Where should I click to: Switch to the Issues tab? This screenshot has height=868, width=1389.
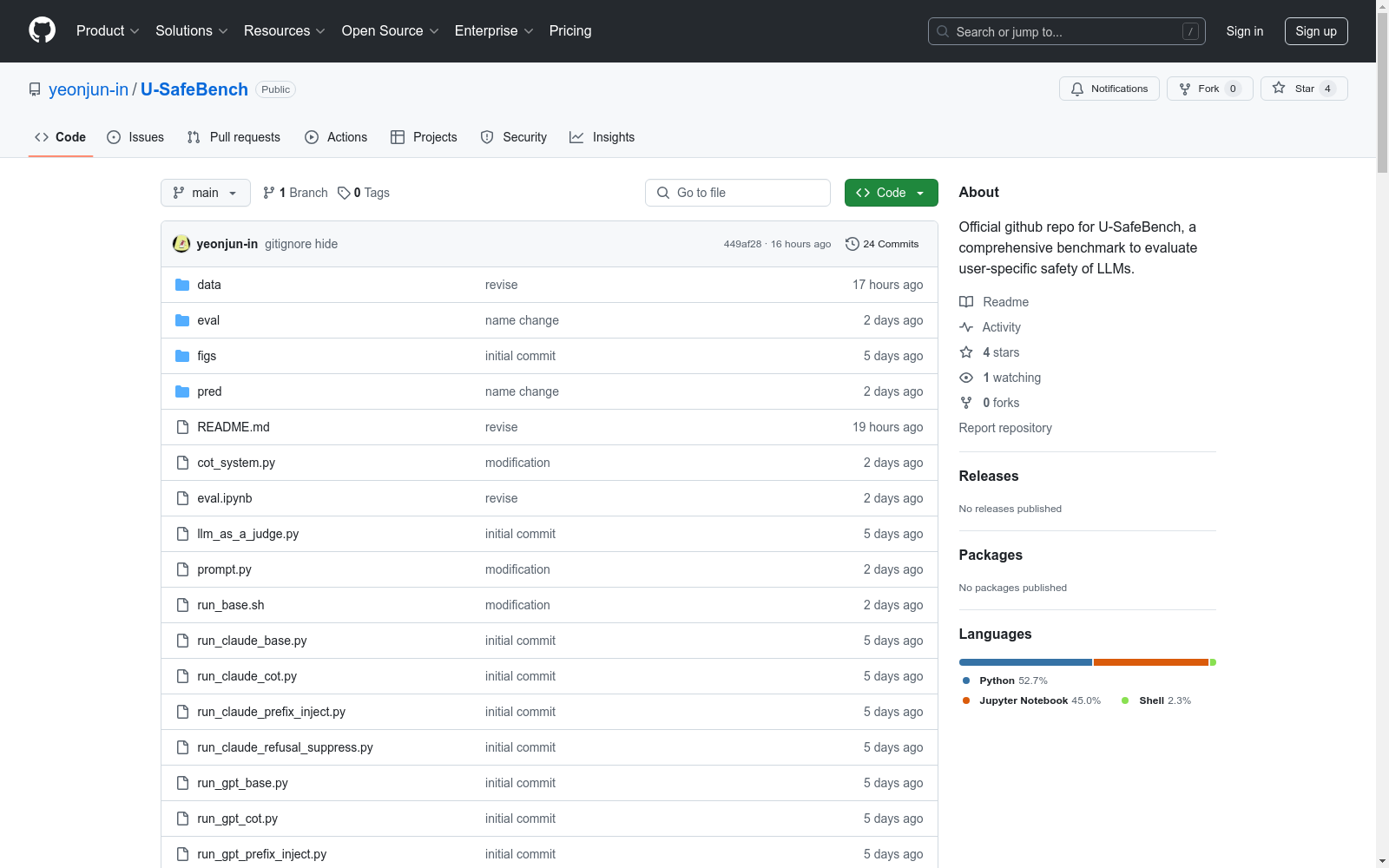135,137
